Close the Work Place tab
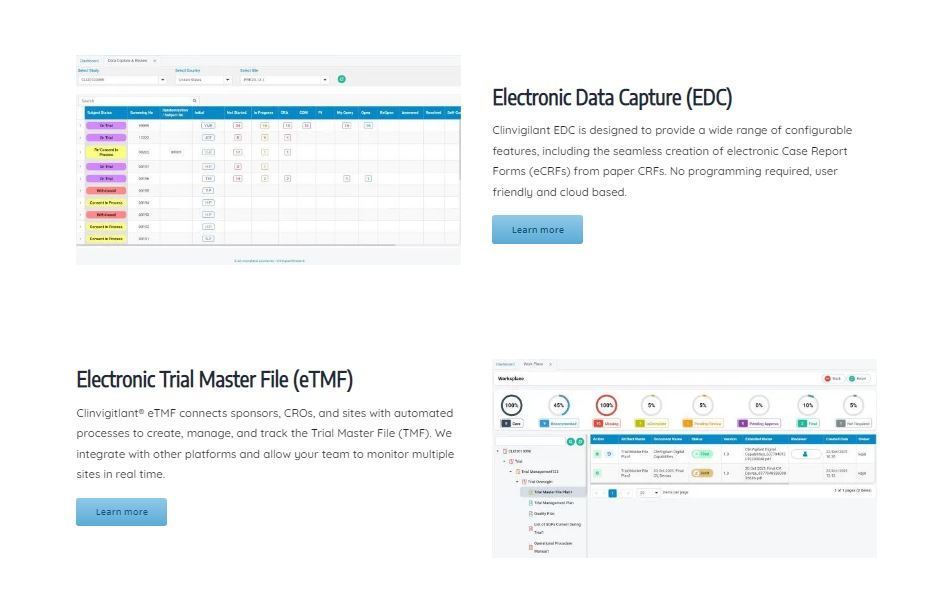The height and width of the screenshot is (614, 936). [550, 364]
